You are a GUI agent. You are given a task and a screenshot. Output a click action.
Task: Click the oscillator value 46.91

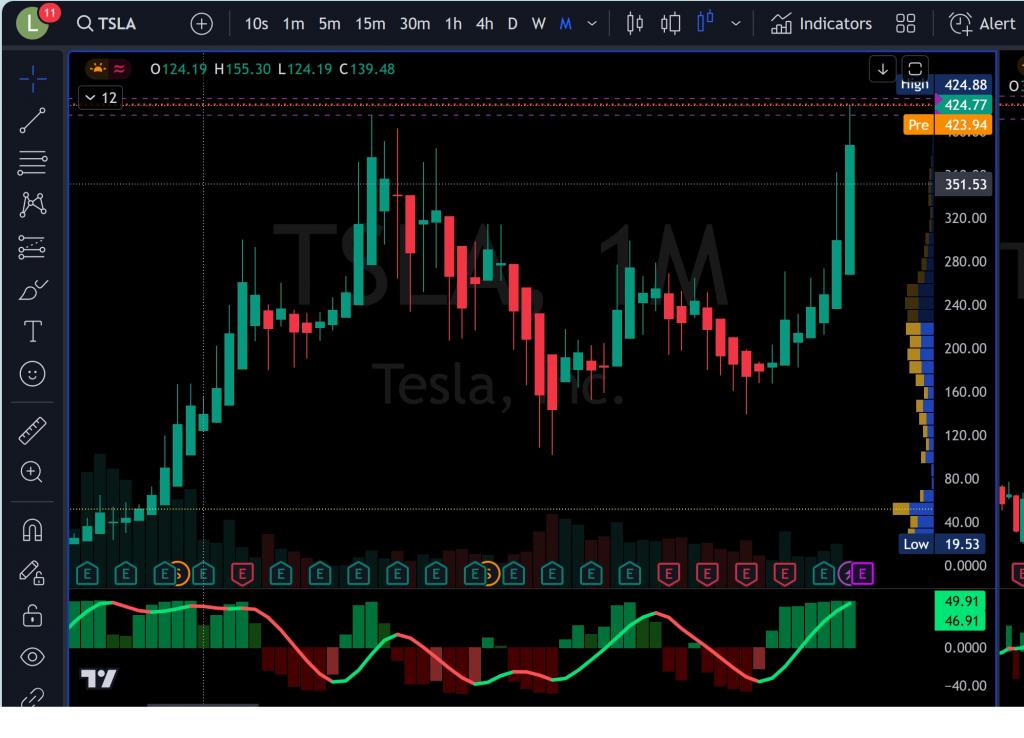click(961, 620)
